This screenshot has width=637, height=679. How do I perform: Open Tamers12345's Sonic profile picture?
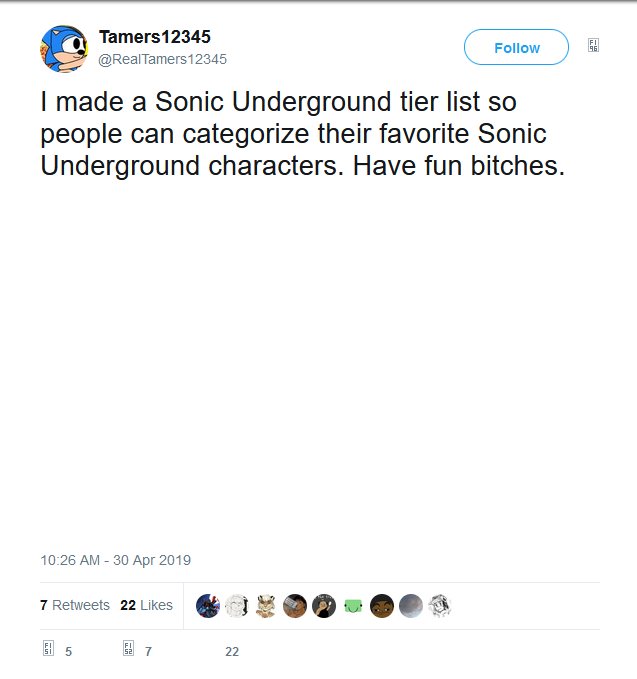[64, 49]
